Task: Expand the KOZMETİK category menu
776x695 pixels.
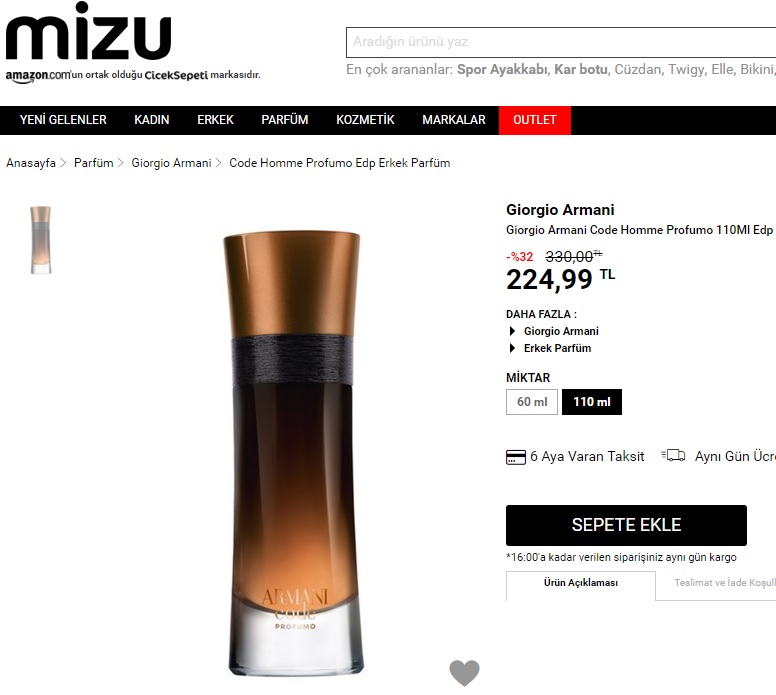Action: click(x=365, y=120)
